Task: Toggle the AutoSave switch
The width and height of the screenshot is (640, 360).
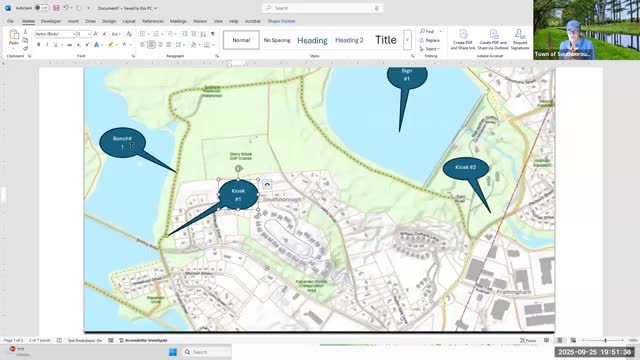Action: [x=41, y=8]
